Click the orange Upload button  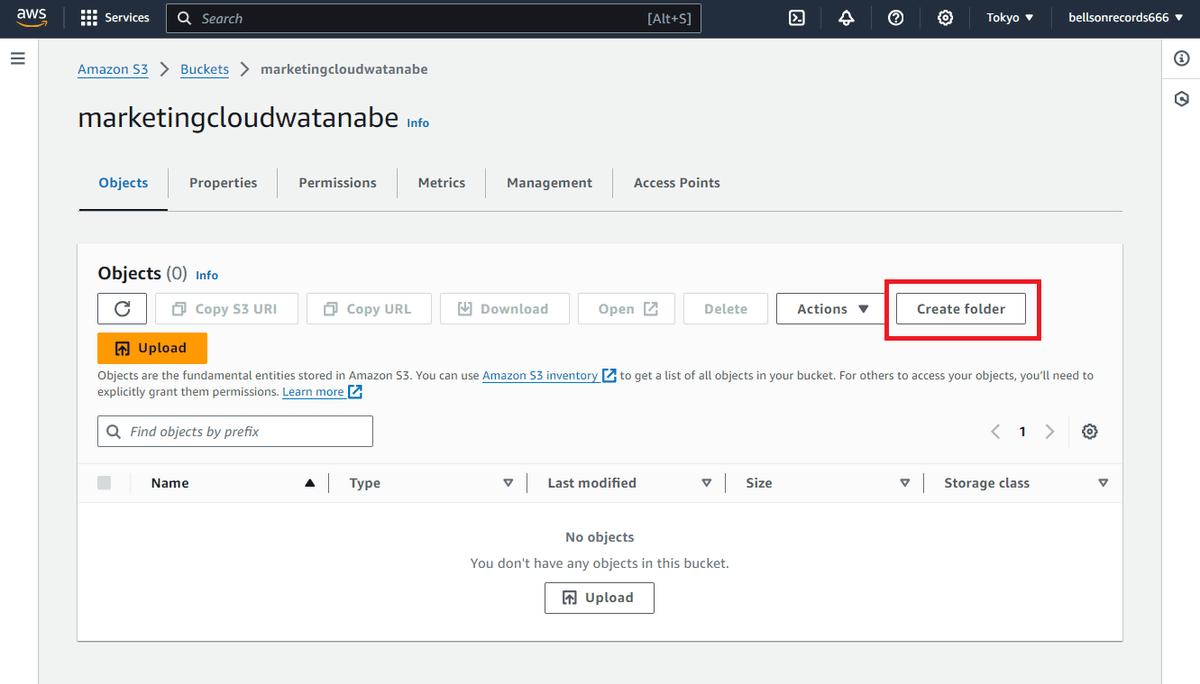[x=152, y=348]
